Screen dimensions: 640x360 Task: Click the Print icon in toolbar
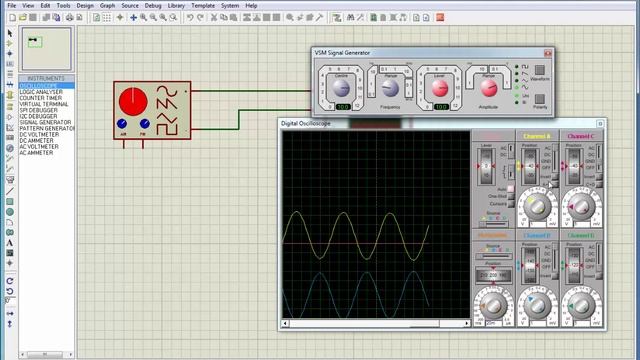click(x=70, y=18)
